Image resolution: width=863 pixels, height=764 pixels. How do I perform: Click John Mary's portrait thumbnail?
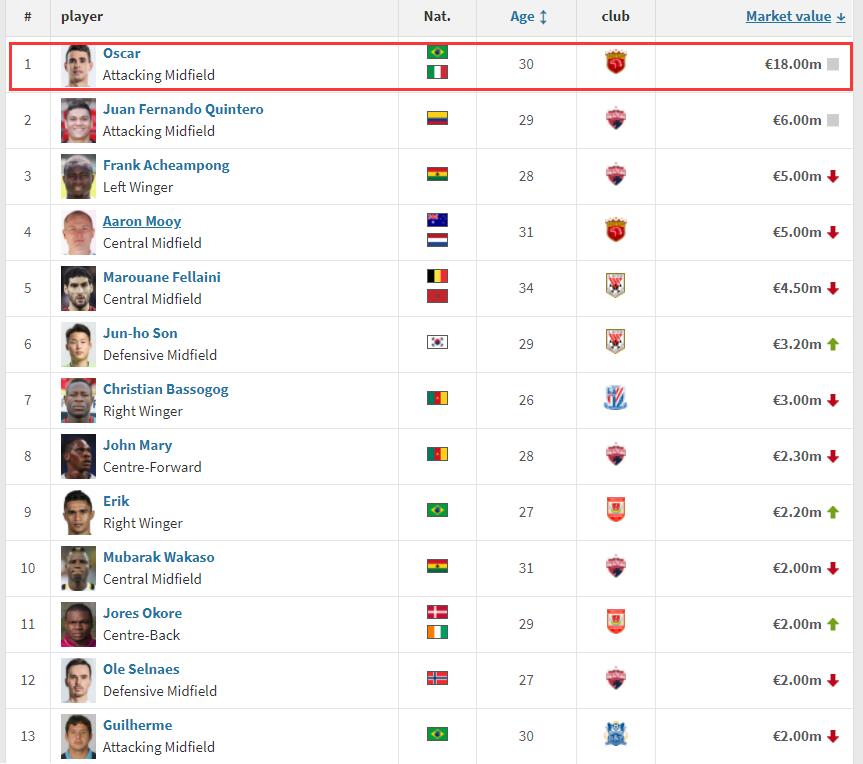coord(78,456)
